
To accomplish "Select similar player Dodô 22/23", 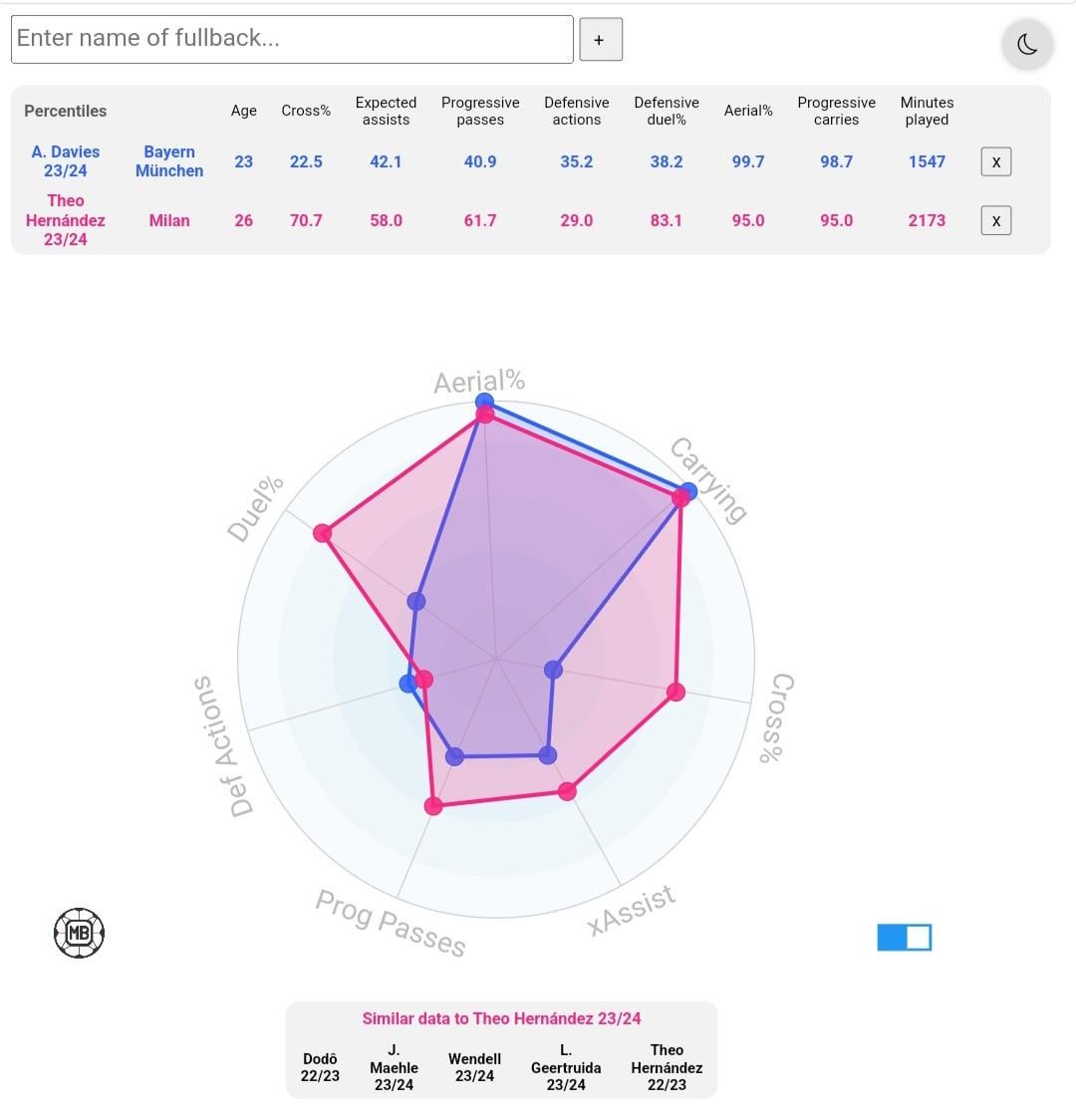I will [320, 1067].
